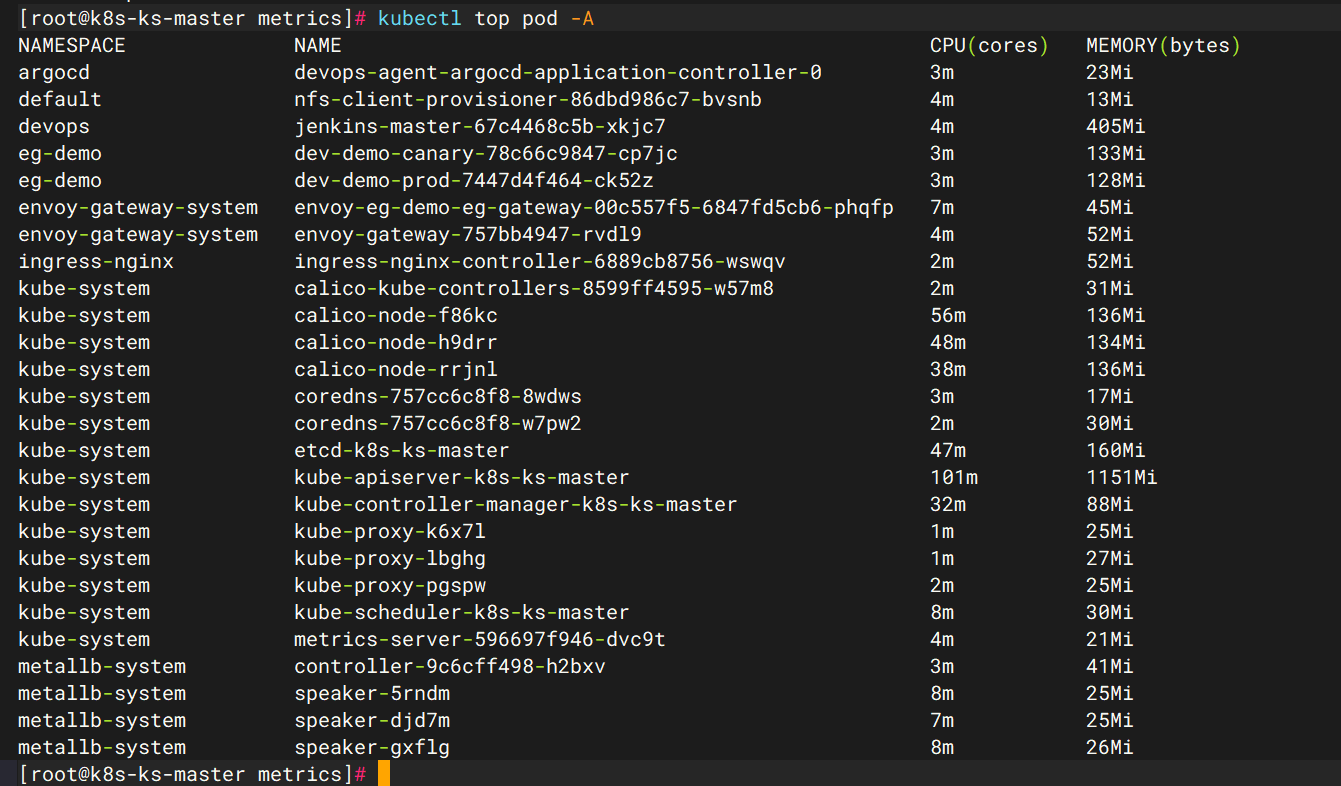1341x786 pixels.
Task: Click the speaker-gxflg pod name
Action: click(x=379, y=748)
